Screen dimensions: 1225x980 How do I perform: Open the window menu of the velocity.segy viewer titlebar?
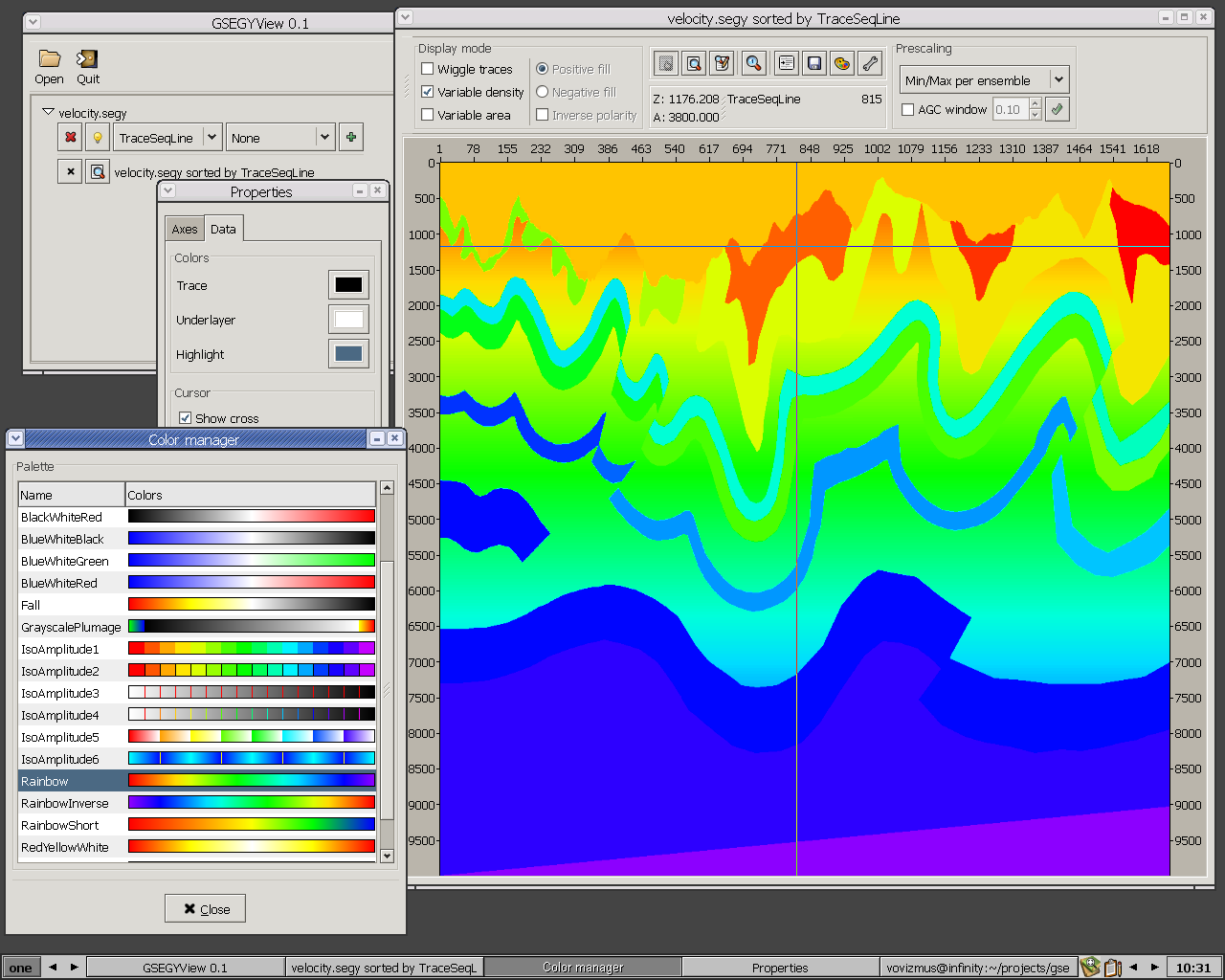click(x=406, y=17)
